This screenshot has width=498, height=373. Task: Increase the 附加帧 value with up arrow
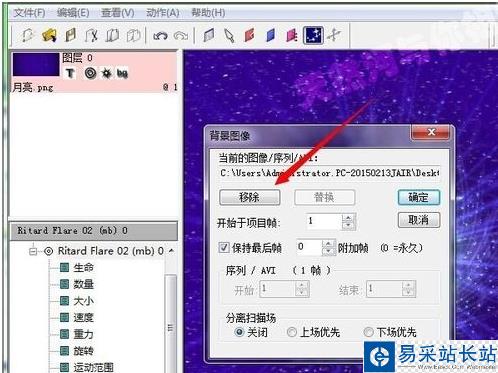328,244
